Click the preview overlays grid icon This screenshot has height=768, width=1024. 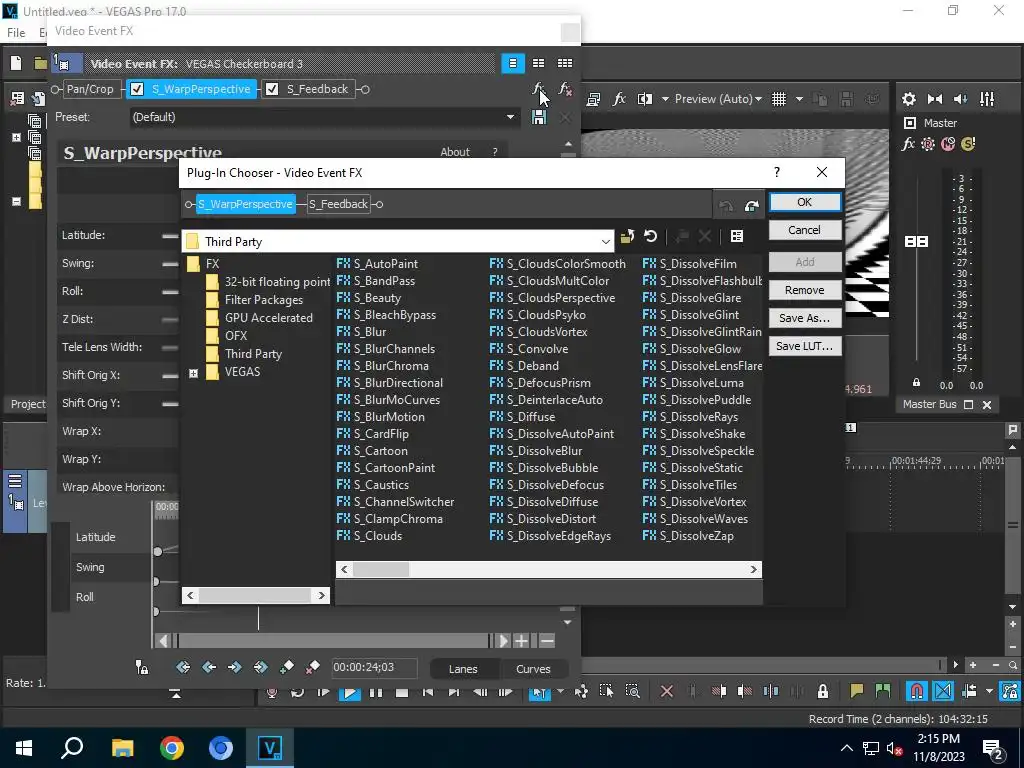pyautogui.click(x=779, y=99)
